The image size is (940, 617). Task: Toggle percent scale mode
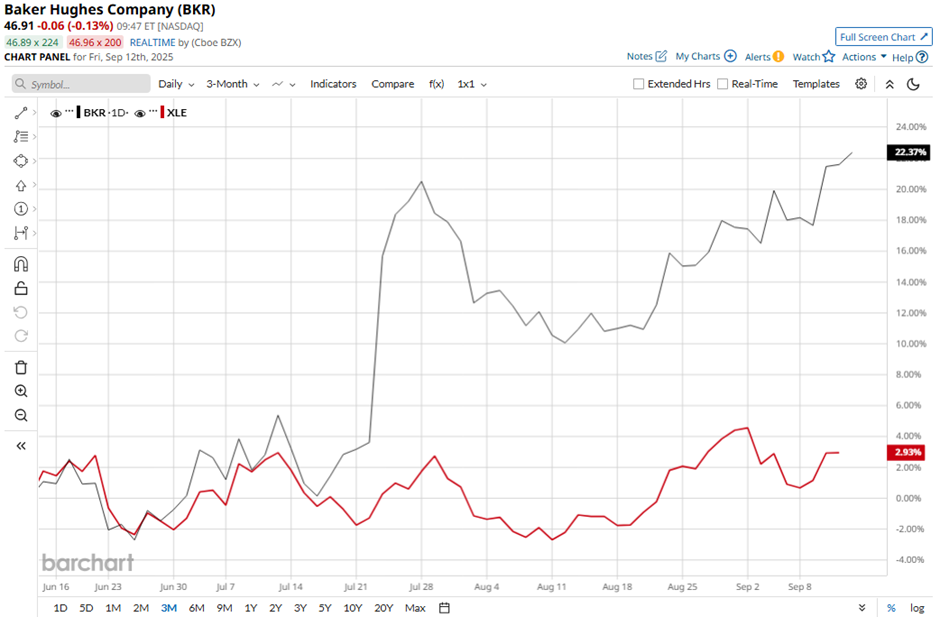coord(891,608)
